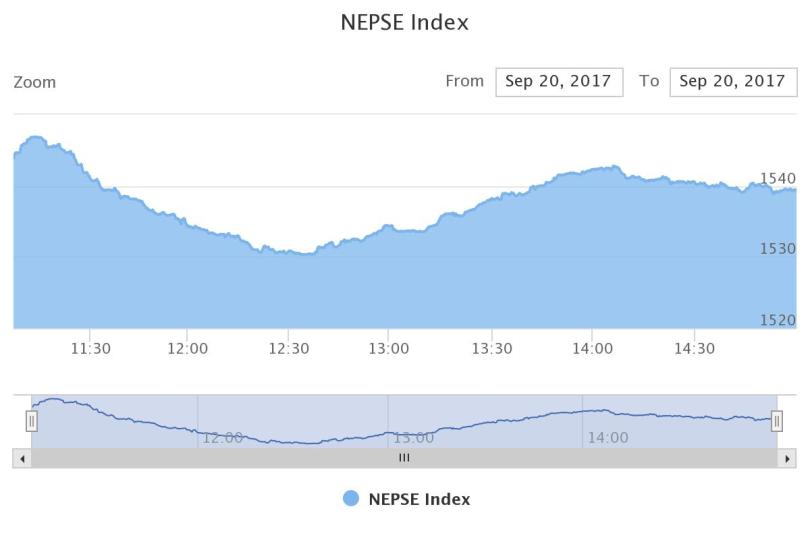Click the 1520 y-axis value label
Image resolution: width=810 pixels, height=540 pixels.
click(x=778, y=320)
